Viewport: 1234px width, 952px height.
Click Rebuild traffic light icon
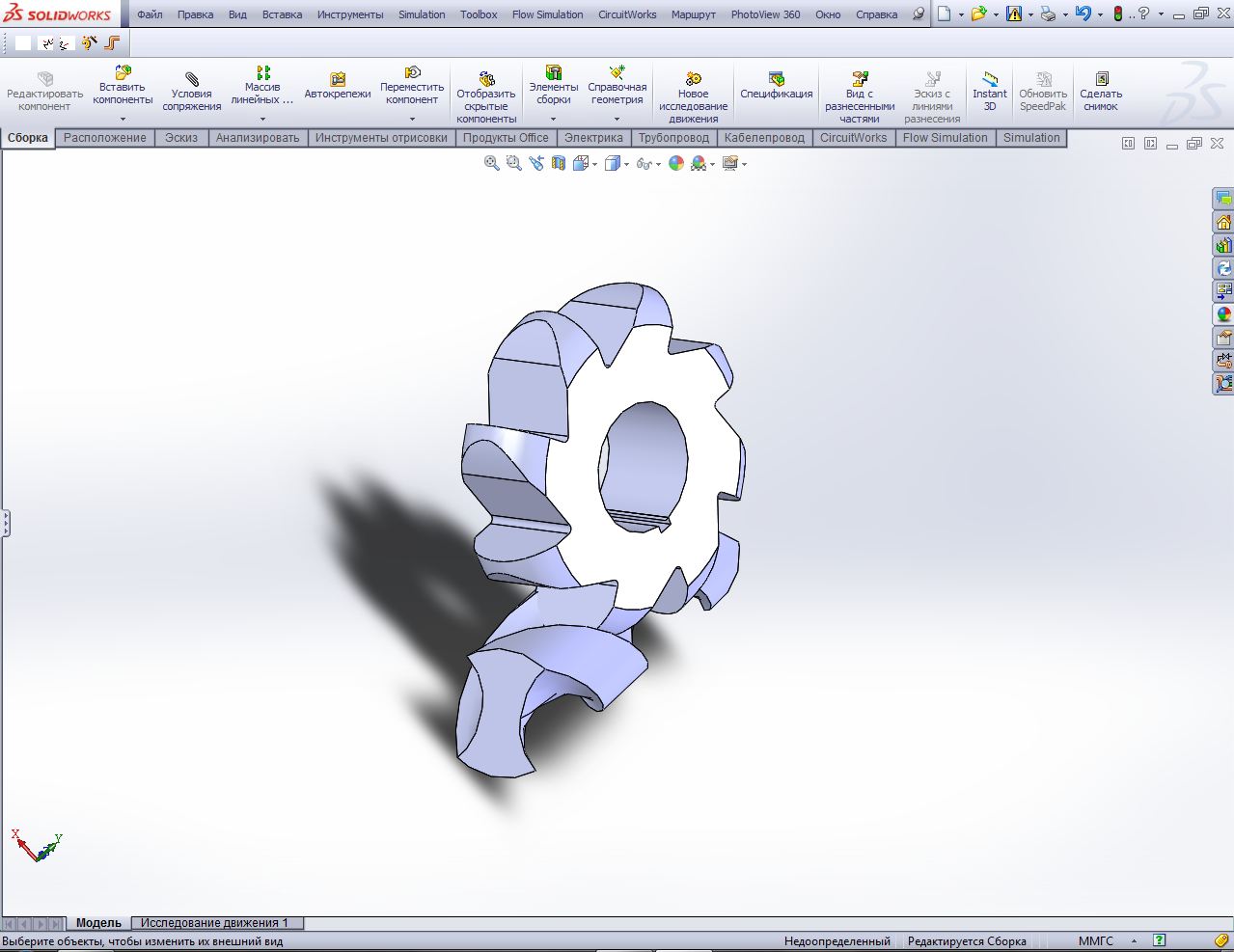[1118, 14]
